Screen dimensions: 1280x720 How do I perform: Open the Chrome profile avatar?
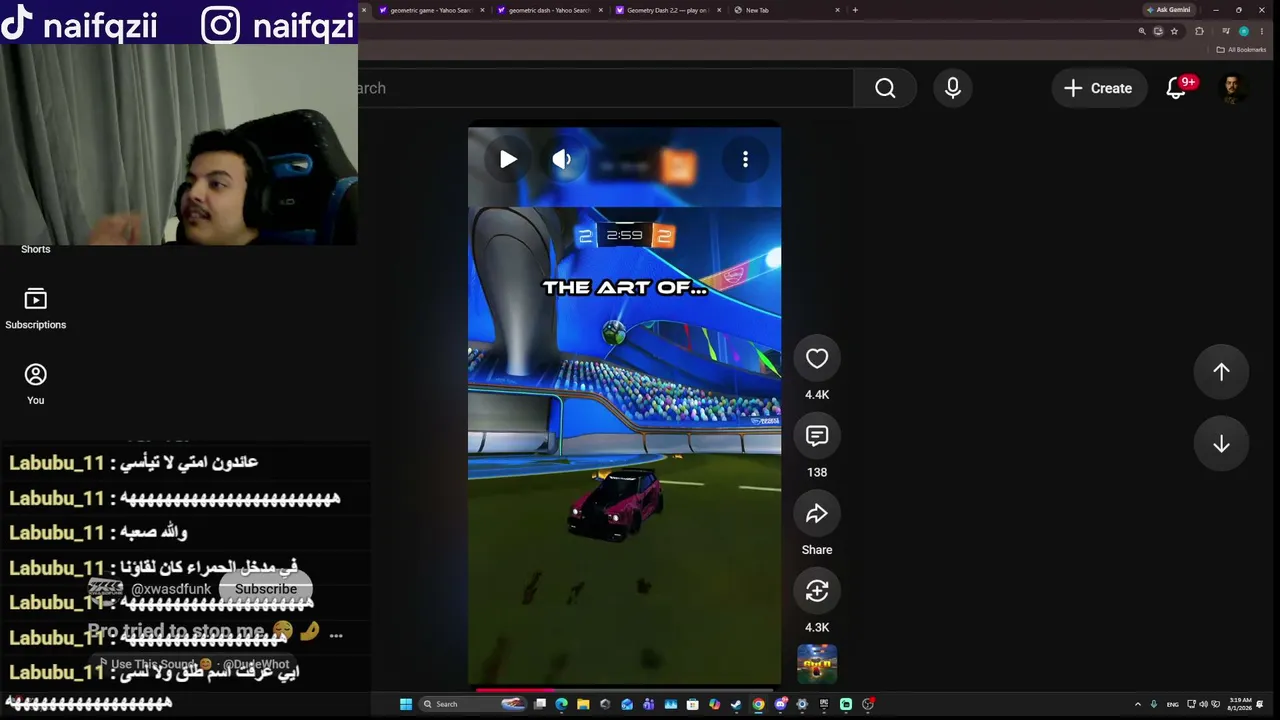(x=1244, y=31)
